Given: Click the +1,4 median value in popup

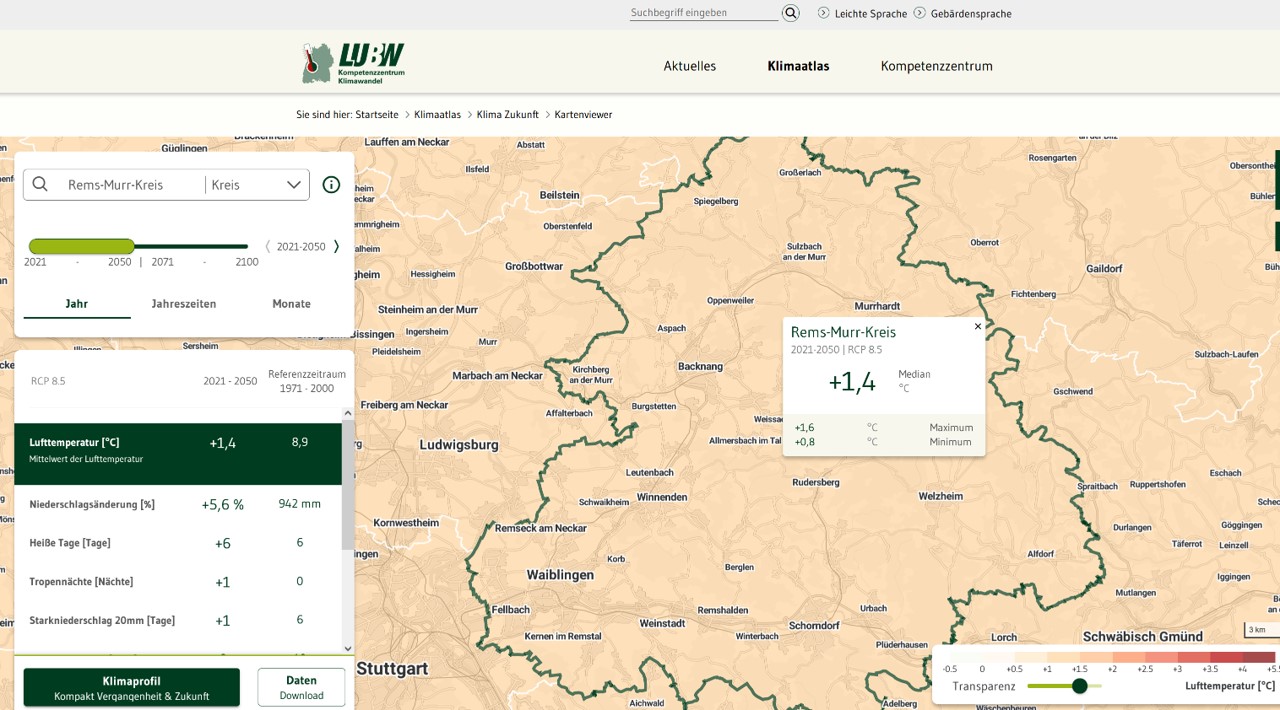Looking at the screenshot, I should (852, 381).
